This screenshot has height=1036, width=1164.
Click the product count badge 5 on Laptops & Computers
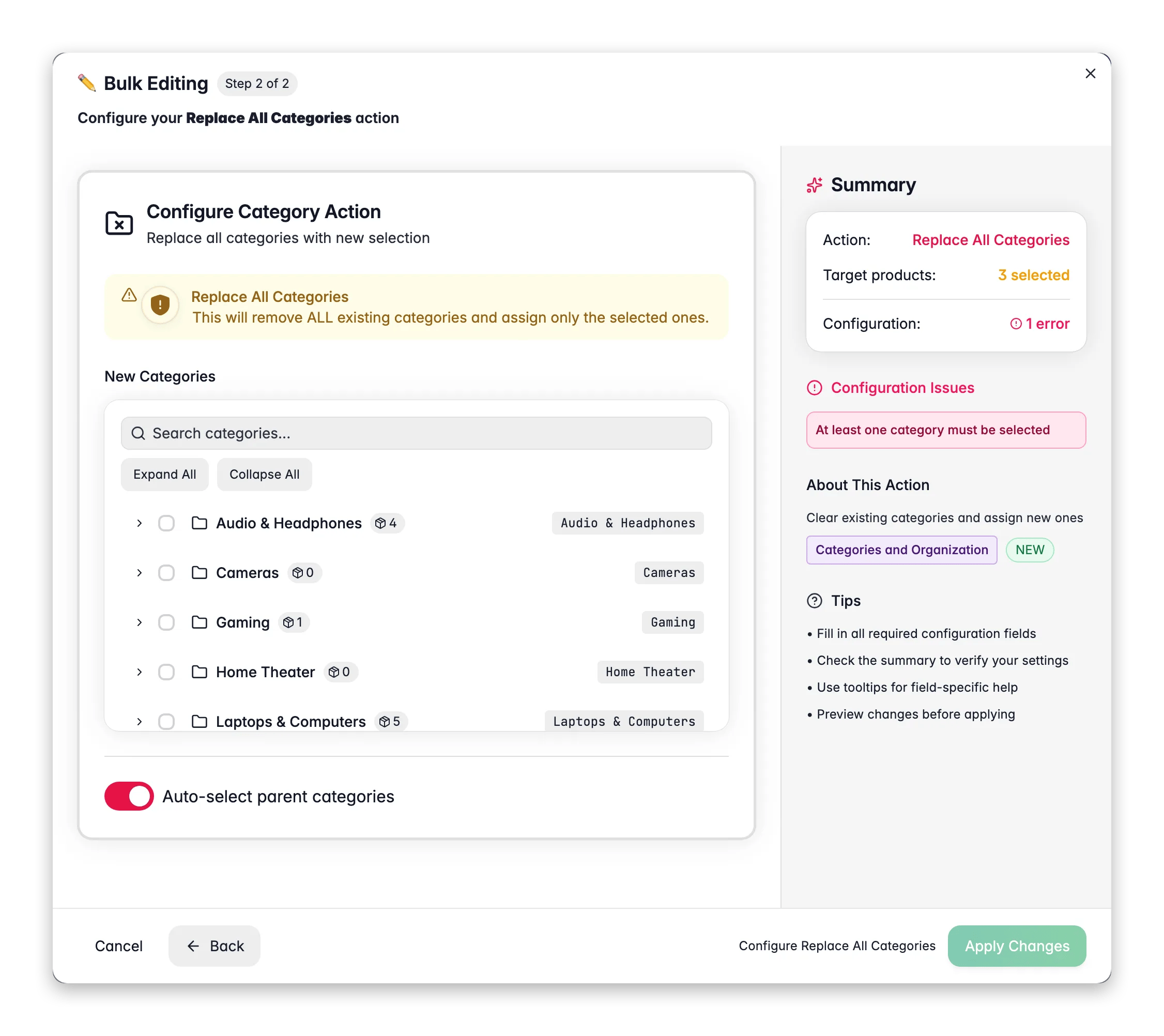[391, 721]
